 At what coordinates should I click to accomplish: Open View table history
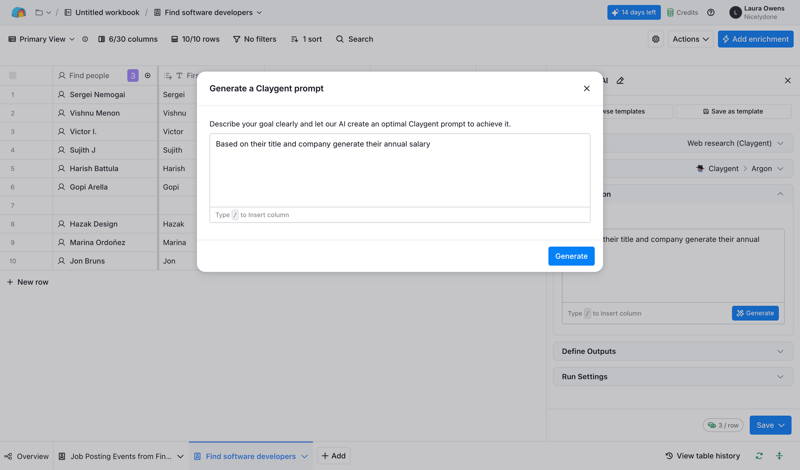[703, 456]
